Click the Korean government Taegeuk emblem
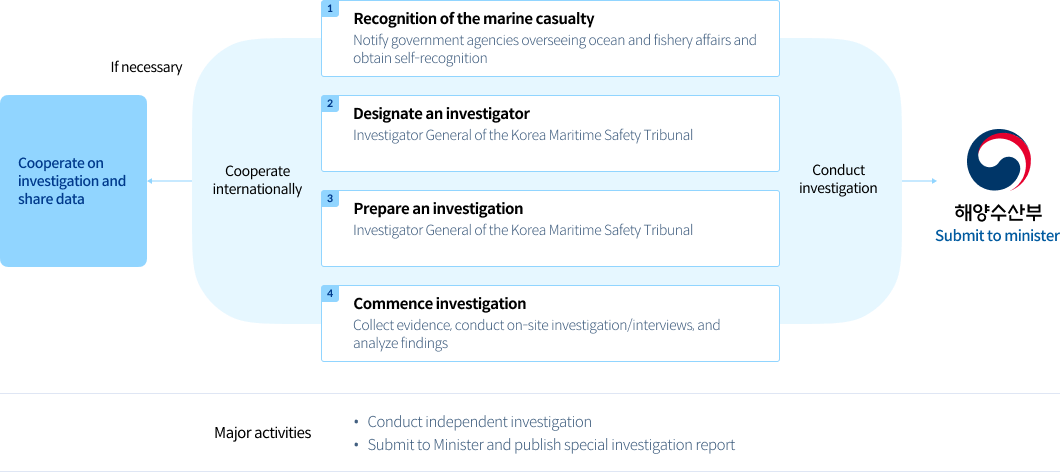 click(996, 162)
